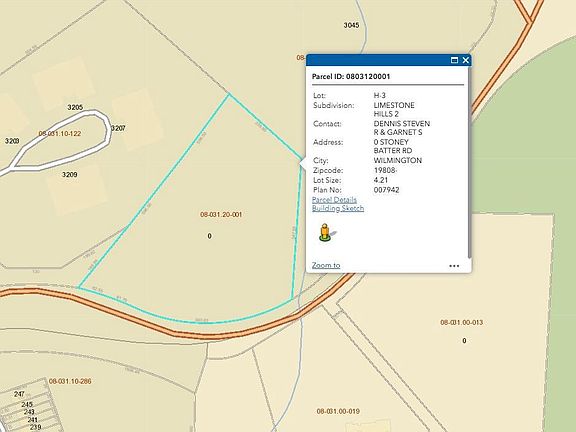Image resolution: width=576 pixels, height=432 pixels.
Task: Click the popup's vertical scrollbar
Action: point(469,162)
